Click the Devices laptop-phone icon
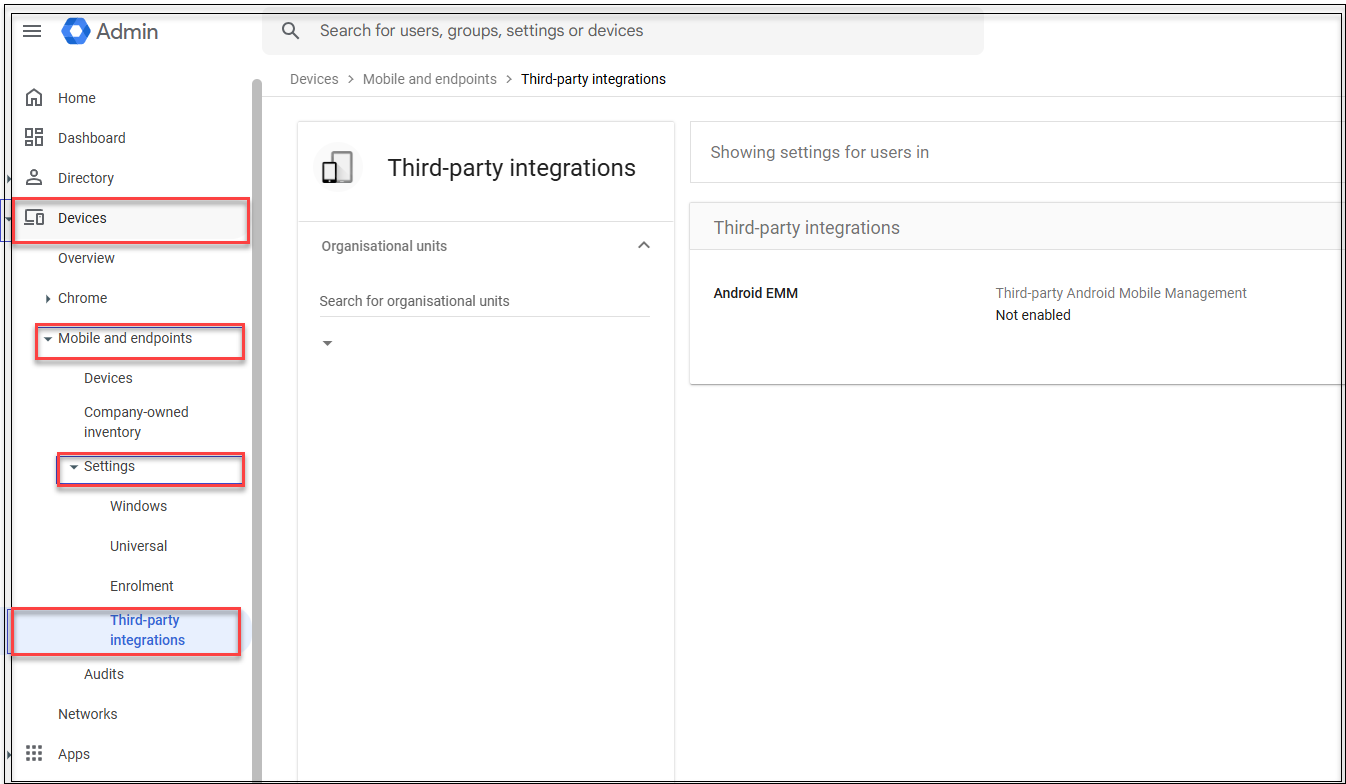 pyautogui.click(x=34, y=218)
